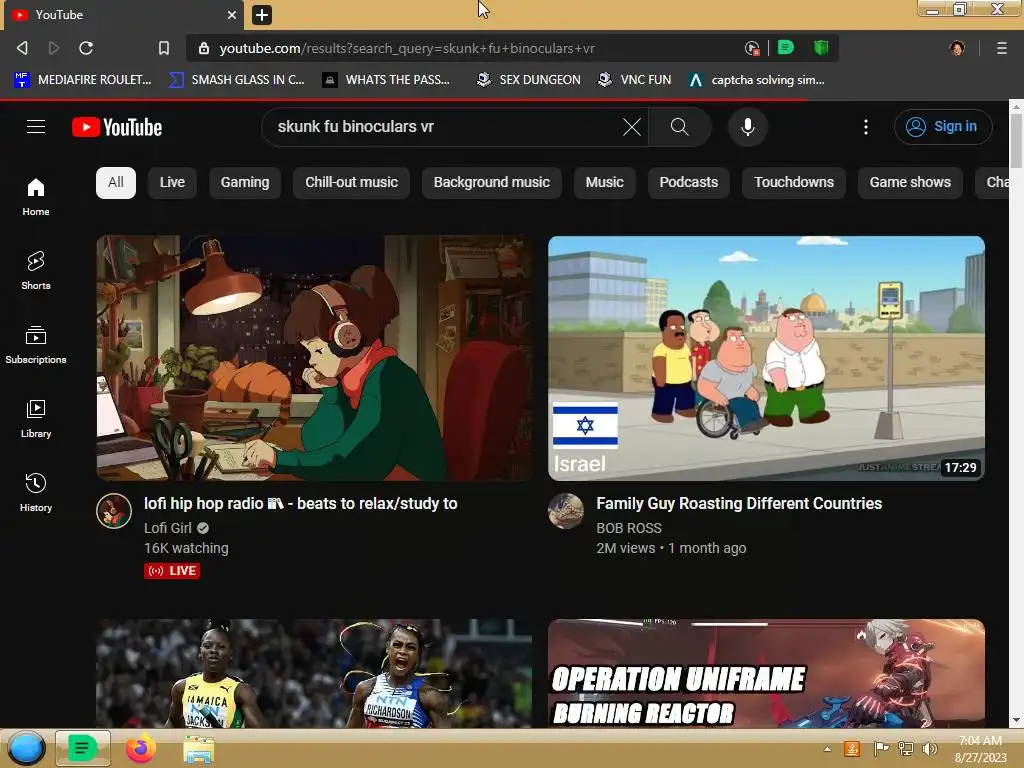
Task: Click the magnifier search button
Action: tap(679, 127)
